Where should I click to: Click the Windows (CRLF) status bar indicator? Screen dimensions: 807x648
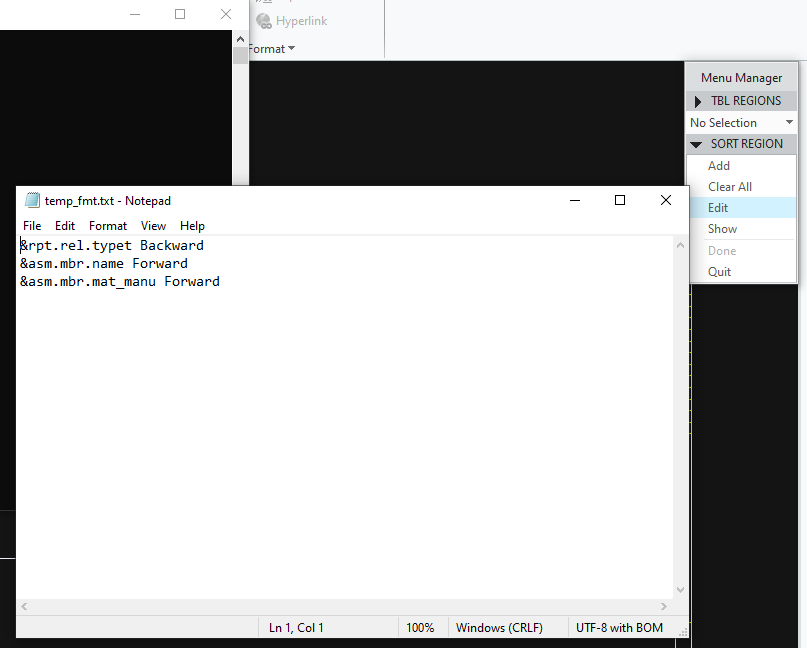tap(501, 627)
